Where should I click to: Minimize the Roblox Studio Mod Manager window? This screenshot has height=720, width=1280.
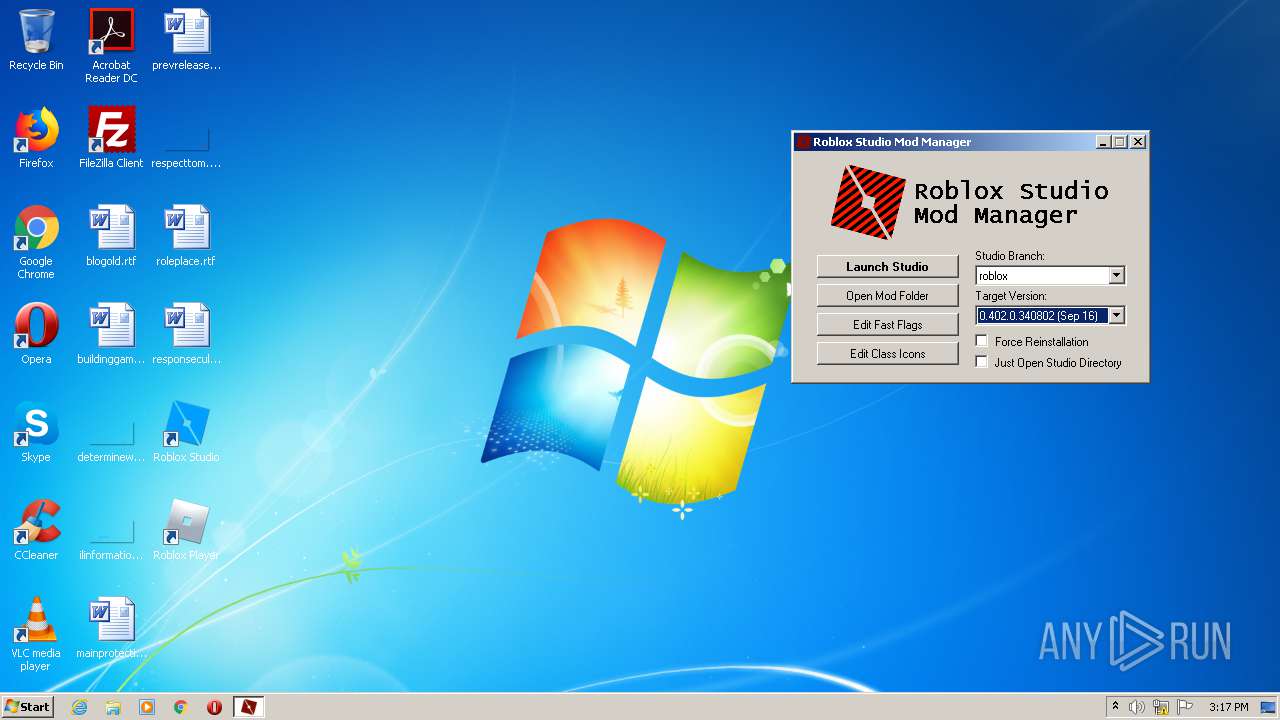click(x=1103, y=142)
